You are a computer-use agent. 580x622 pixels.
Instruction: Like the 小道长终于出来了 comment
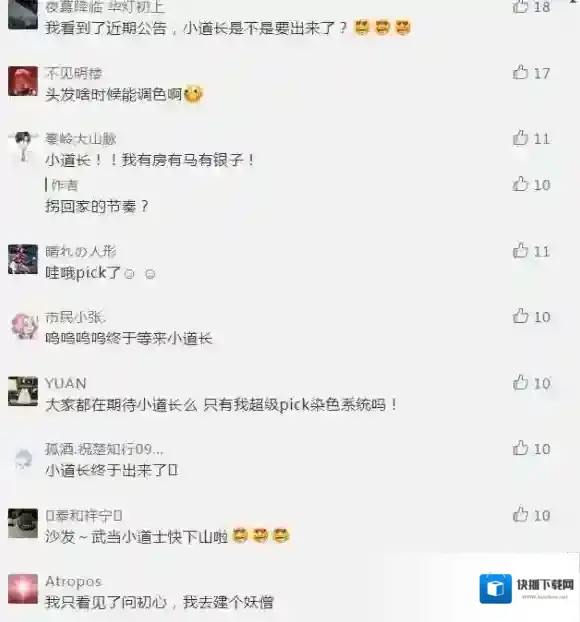[x=520, y=449]
